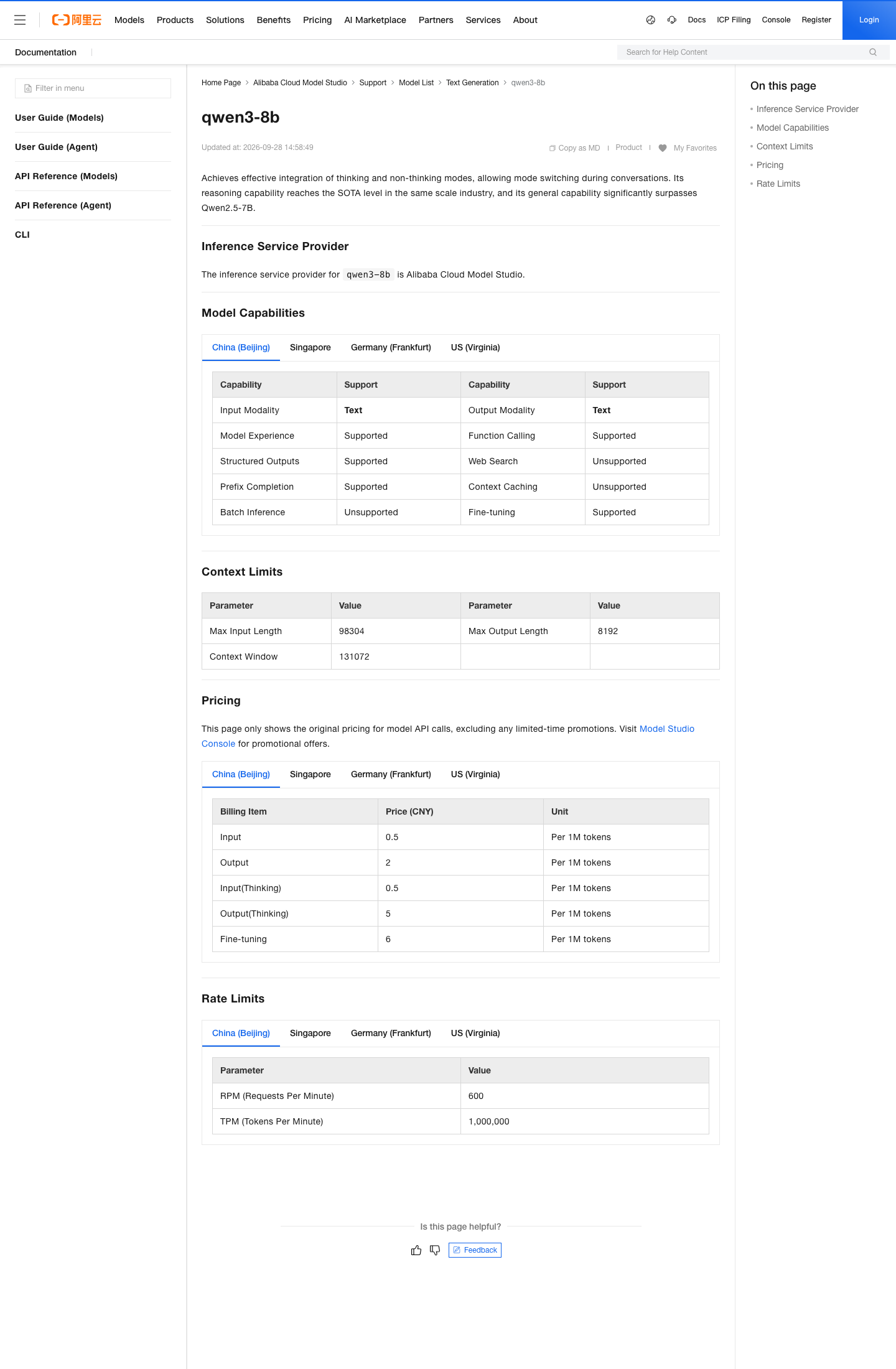
Task: Copy page as MD
Action: coord(574,148)
